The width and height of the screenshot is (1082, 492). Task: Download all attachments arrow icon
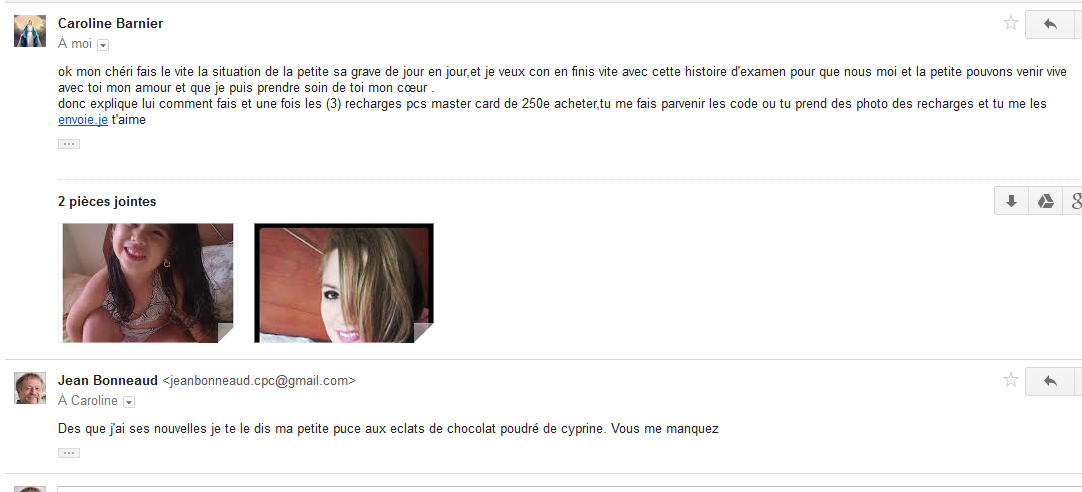pyautogui.click(x=1011, y=201)
